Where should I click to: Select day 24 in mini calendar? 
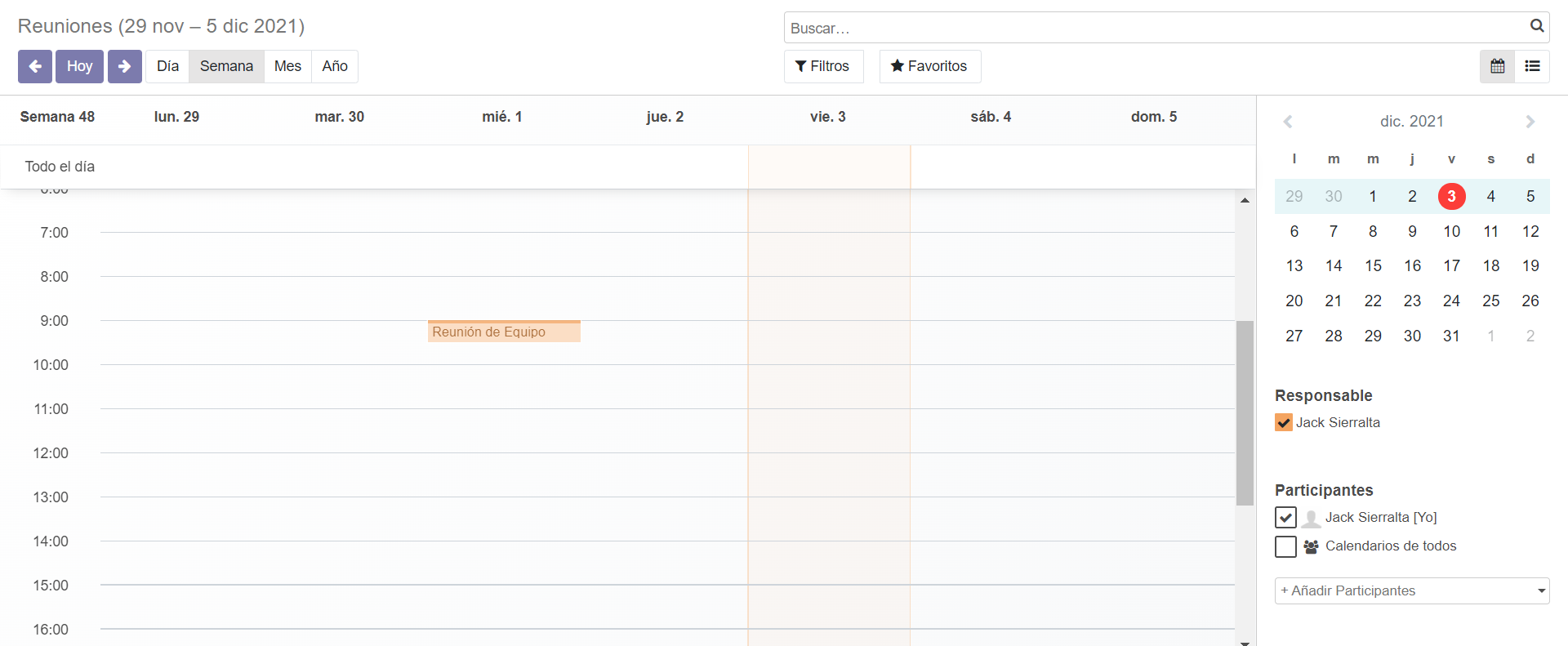pyautogui.click(x=1451, y=301)
